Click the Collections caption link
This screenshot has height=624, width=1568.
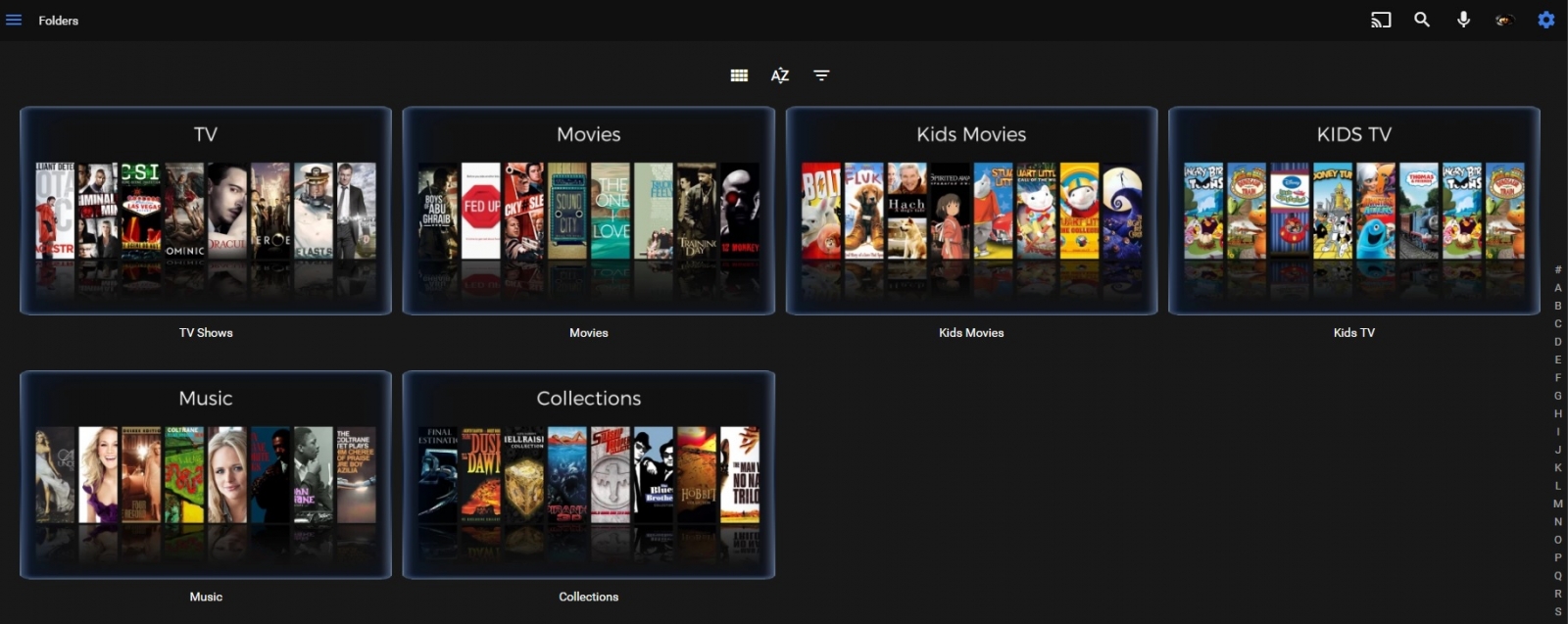[x=589, y=597]
